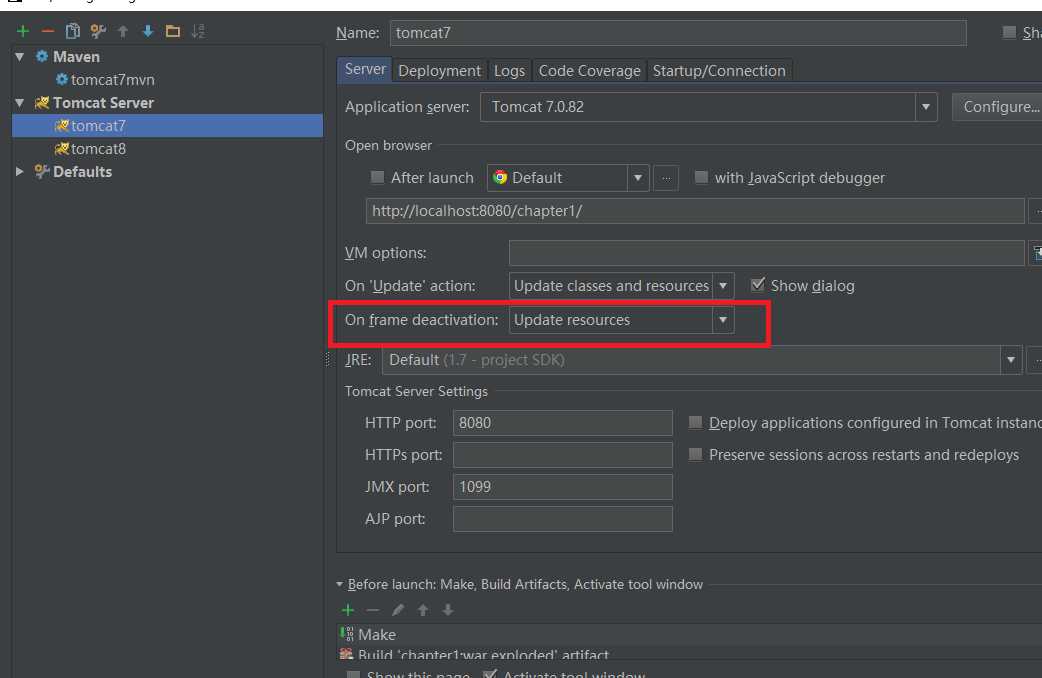
Task: Add a before launch task
Action: [x=348, y=610]
